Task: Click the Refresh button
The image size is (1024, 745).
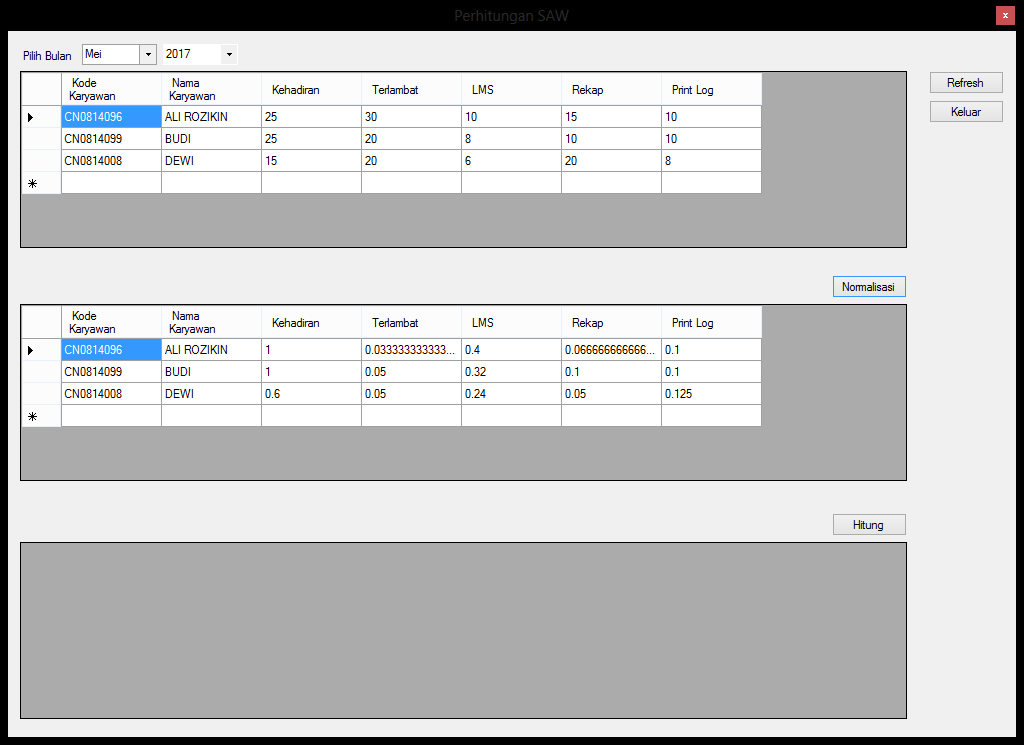Action: click(x=965, y=83)
